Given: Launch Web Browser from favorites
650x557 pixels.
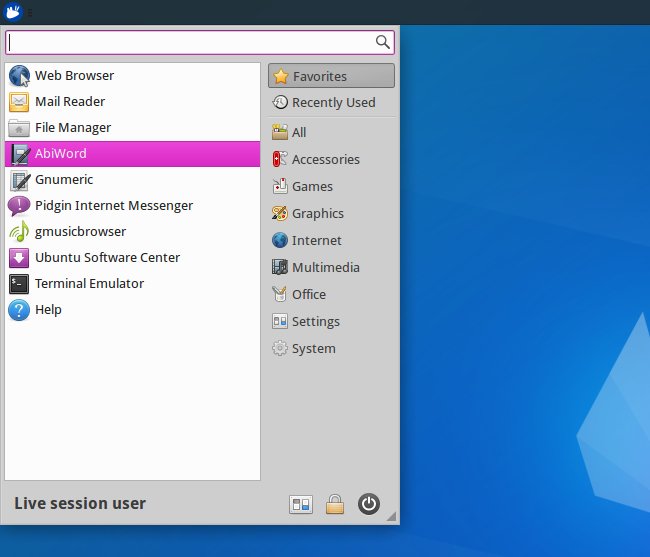Looking at the screenshot, I should pos(133,76).
